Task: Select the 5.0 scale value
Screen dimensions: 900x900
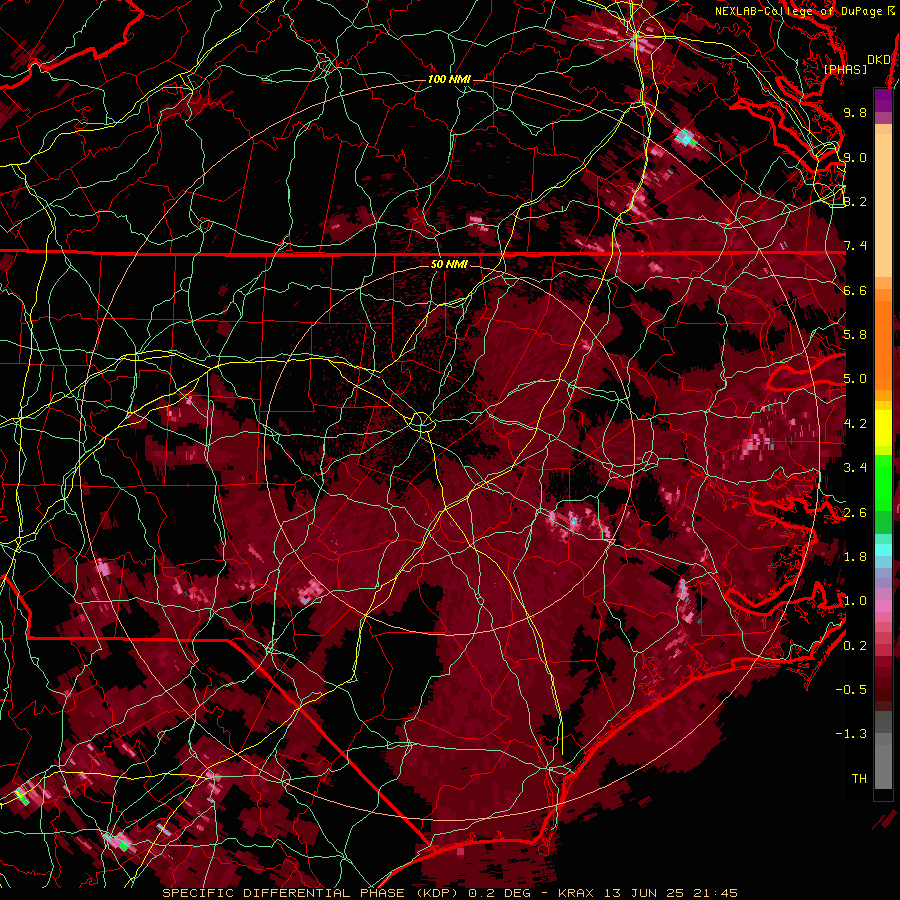Action: pyautogui.click(x=855, y=379)
